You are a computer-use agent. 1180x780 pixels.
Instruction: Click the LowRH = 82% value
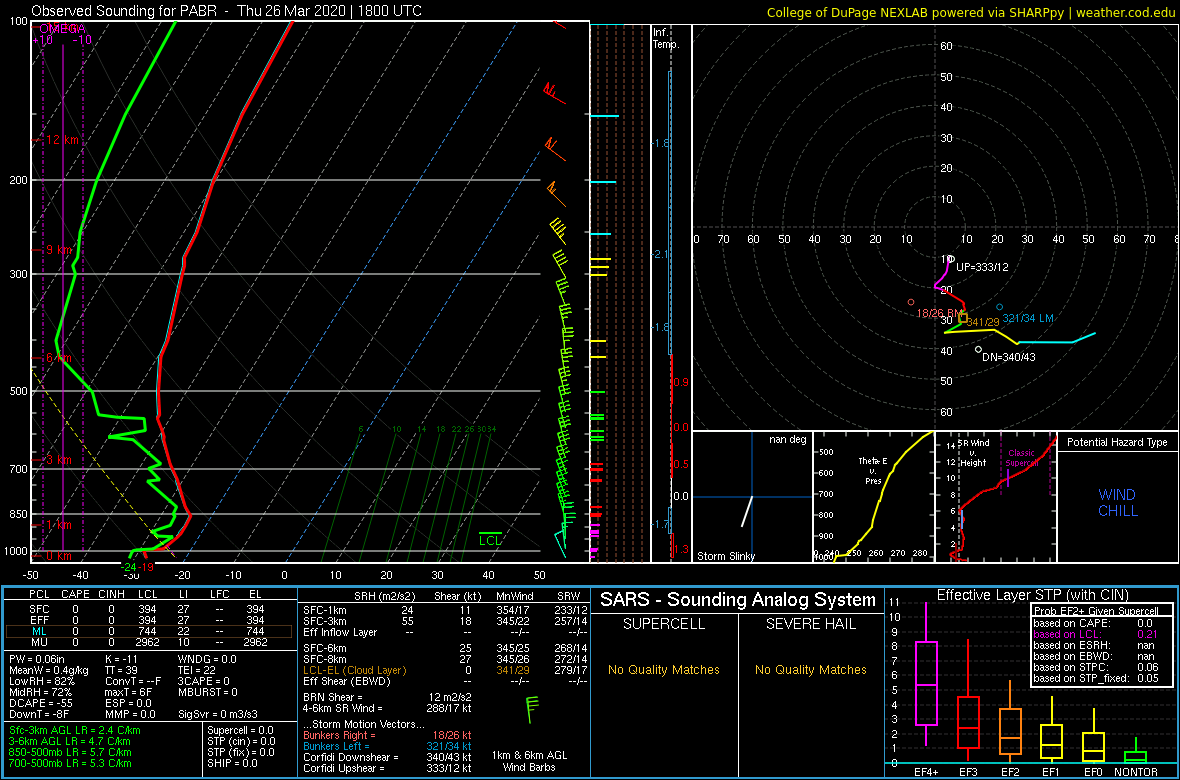(41, 681)
